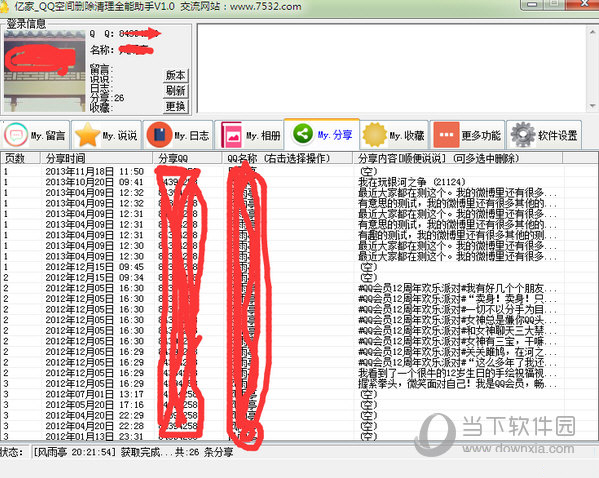This screenshot has height=478, width=599.
Task: Click the login avatar picture
Action: pos(44,71)
